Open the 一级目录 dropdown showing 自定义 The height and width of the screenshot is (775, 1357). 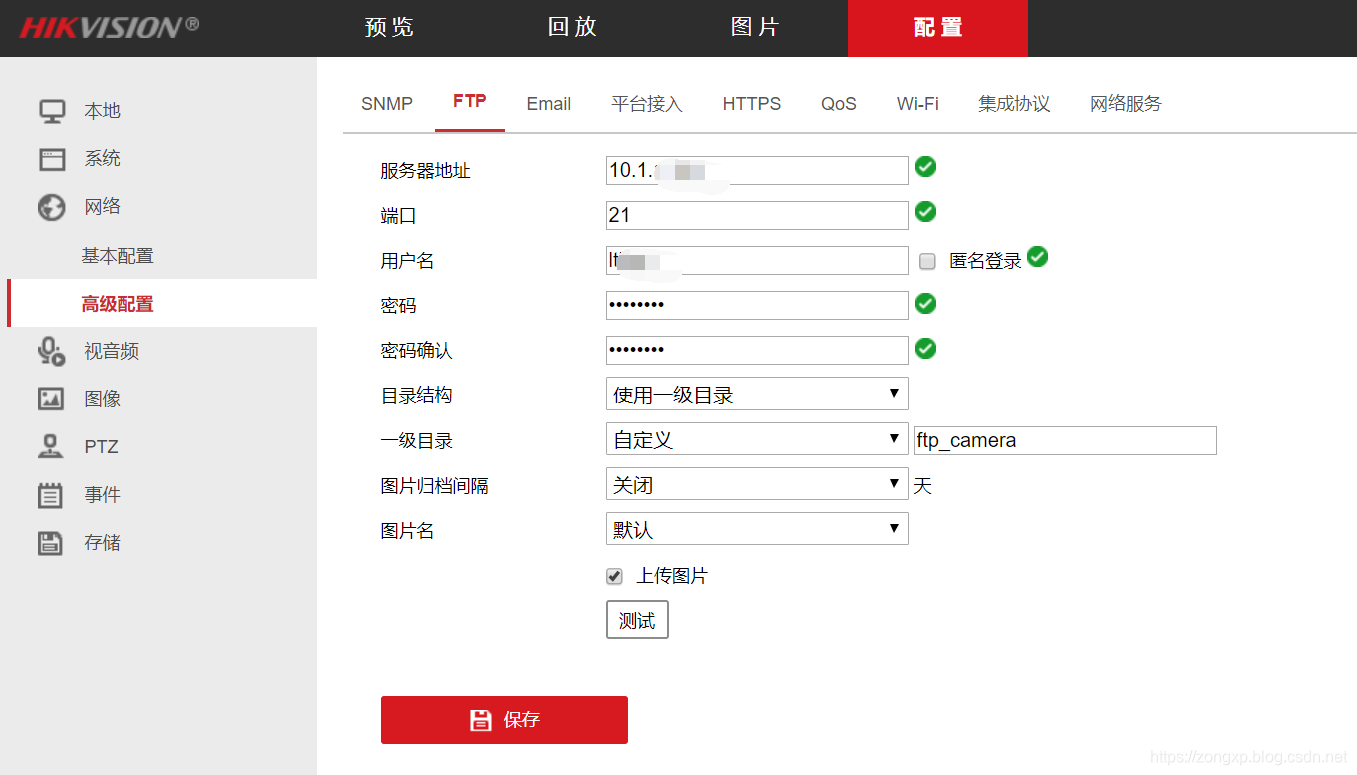[757, 439]
